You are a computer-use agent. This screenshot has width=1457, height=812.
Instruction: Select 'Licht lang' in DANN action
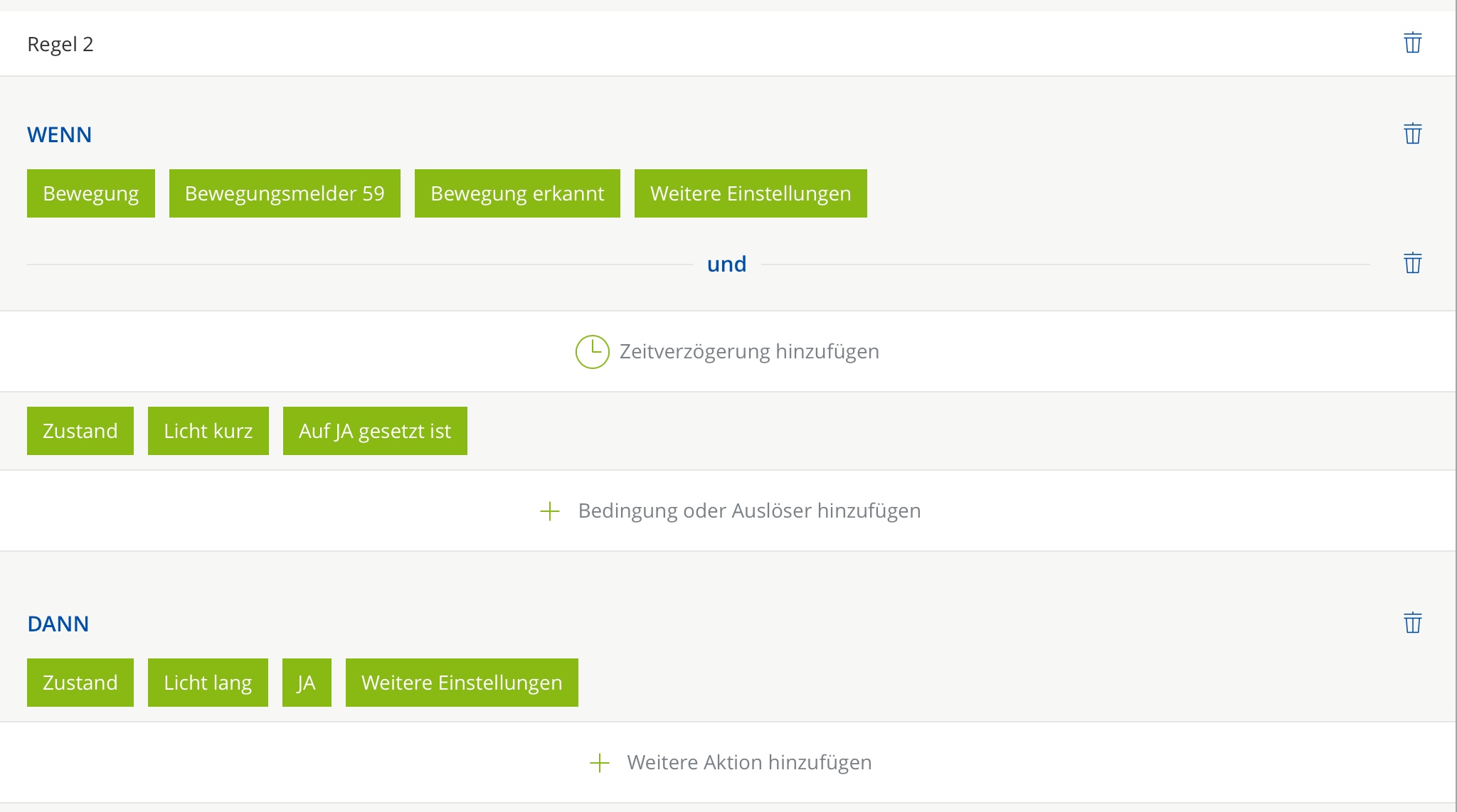pyautogui.click(x=208, y=683)
